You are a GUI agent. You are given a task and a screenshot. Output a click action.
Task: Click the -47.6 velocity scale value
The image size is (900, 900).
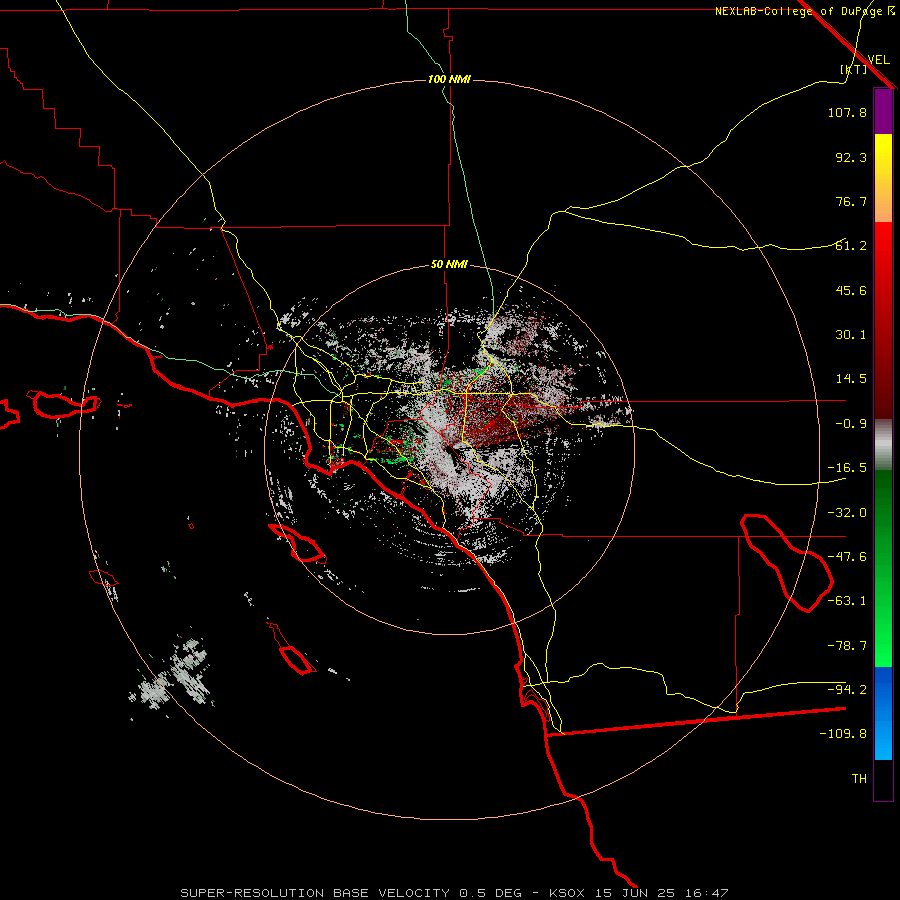pos(847,557)
